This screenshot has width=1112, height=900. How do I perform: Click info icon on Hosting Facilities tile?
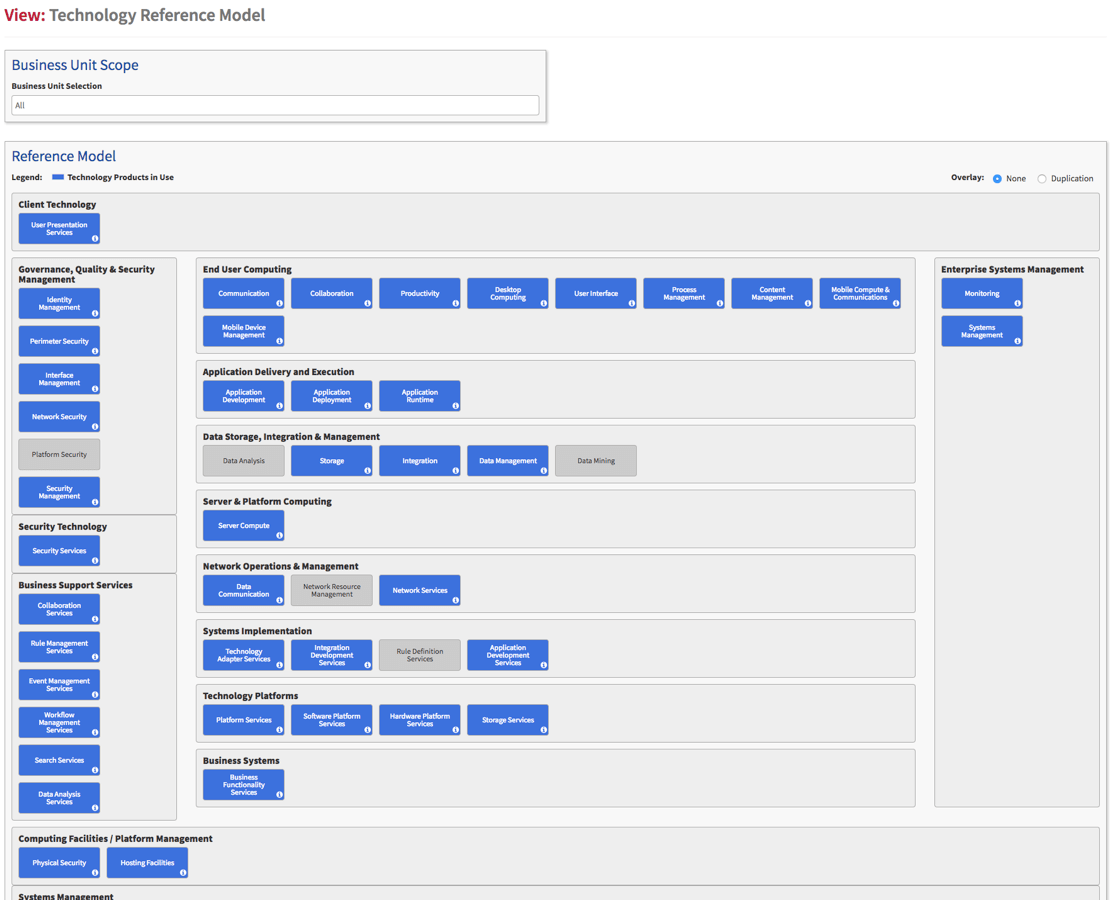point(183,872)
